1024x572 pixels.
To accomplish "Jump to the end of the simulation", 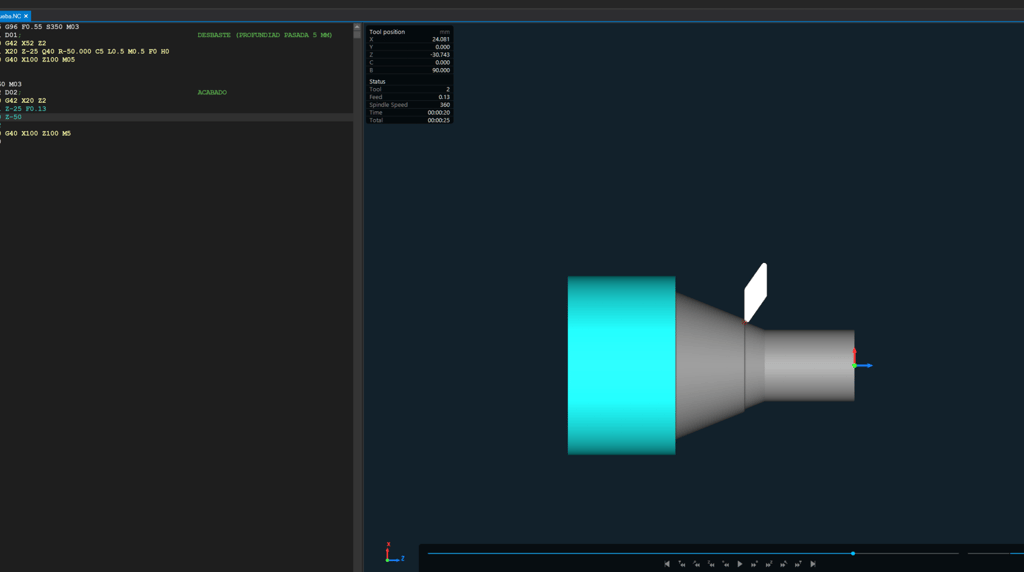I will 813,564.
